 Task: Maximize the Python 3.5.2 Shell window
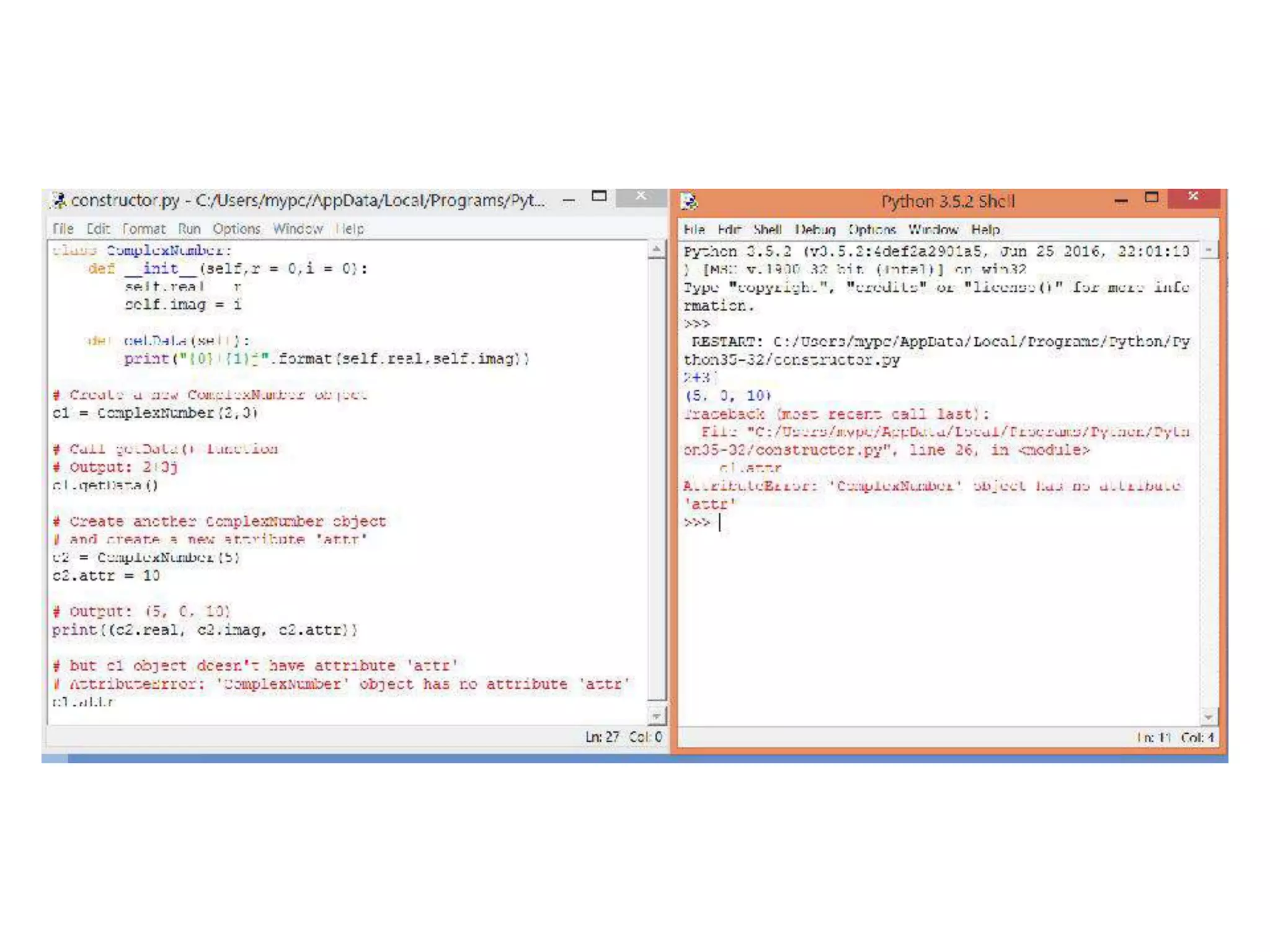1152,198
